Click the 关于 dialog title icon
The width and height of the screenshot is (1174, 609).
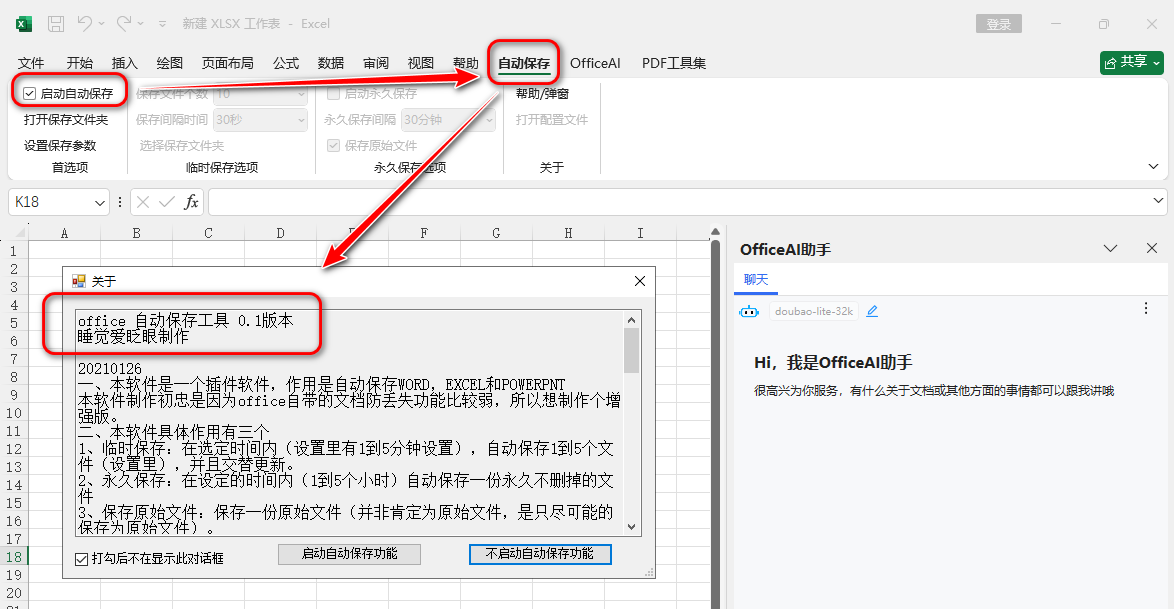pos(79,281)
